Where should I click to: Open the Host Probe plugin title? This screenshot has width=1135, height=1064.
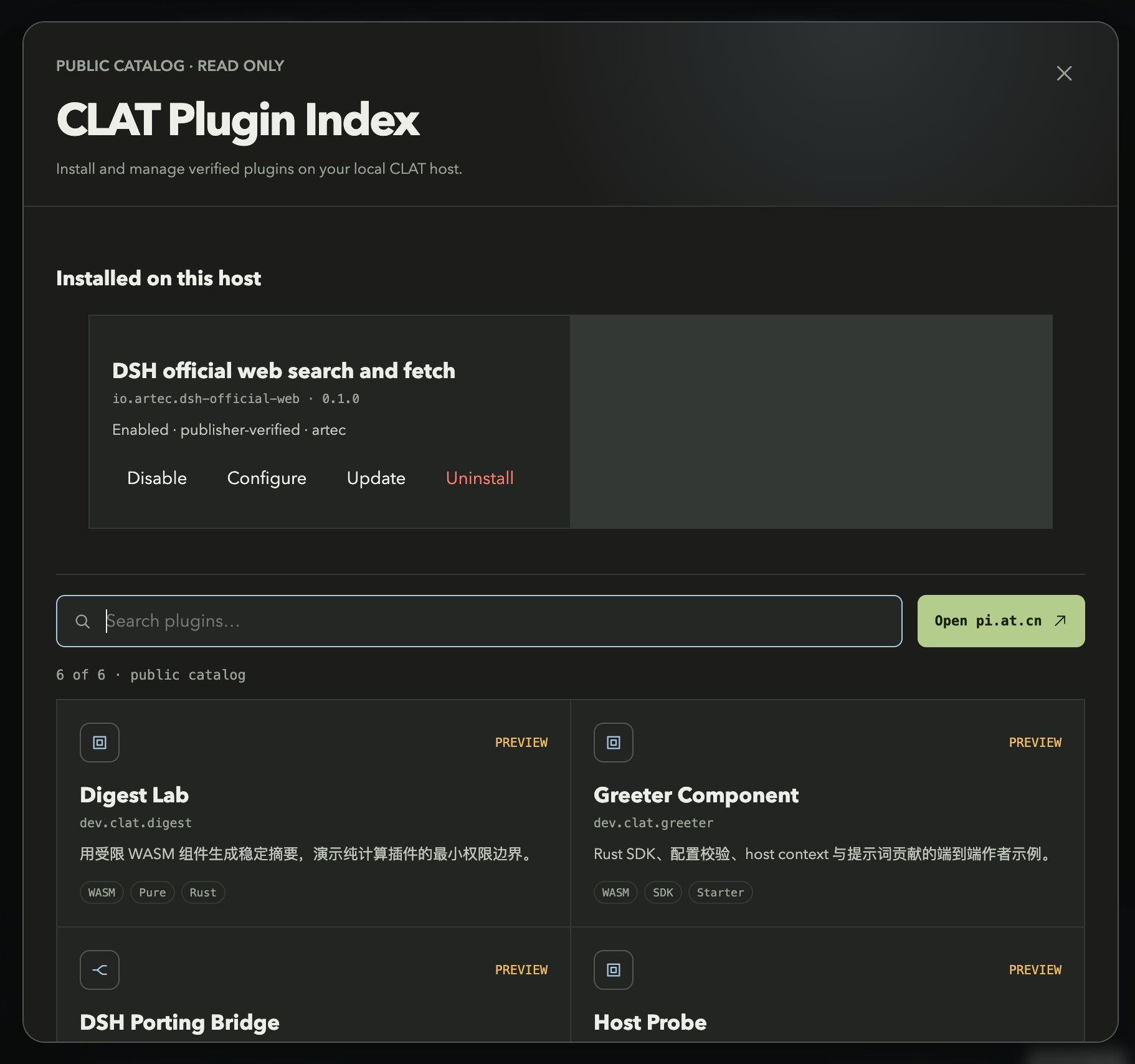coord(650,1022)
